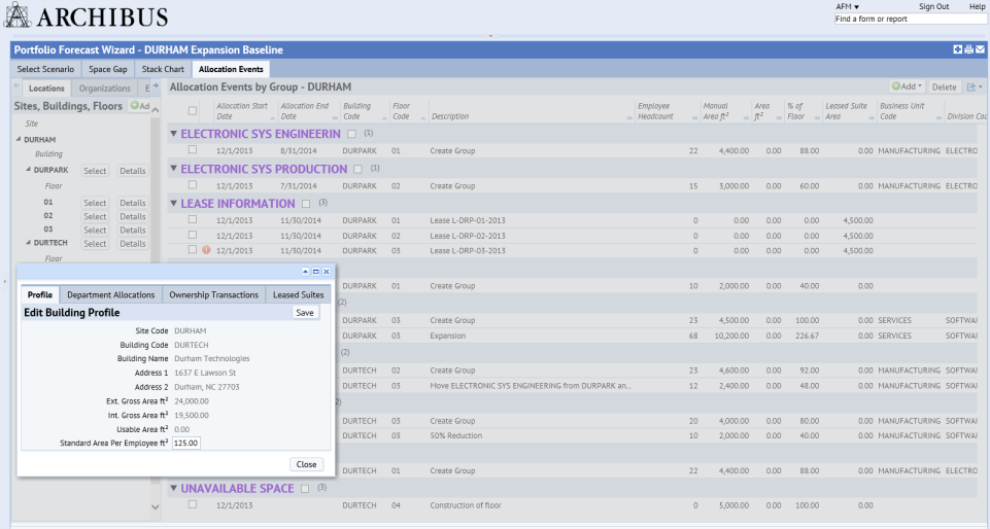Select the row checkbox for Lease L-DRP-02-2013
Viewport: 990px width, 529px height.
click(x=193, y=235)
